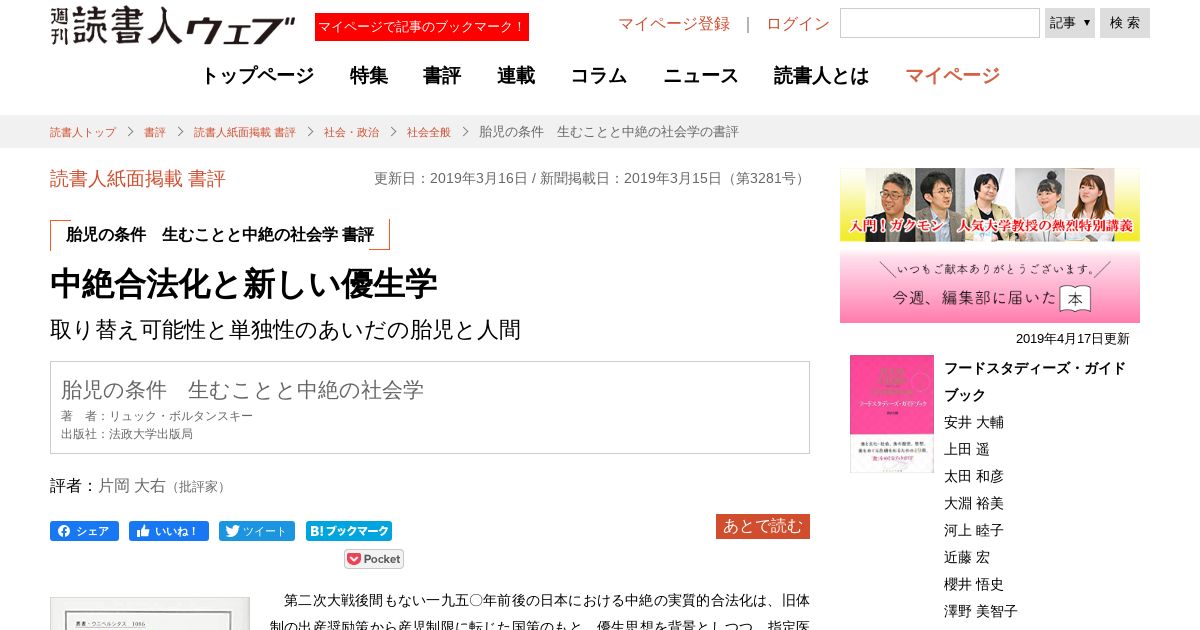Open 読書人とは menu item
The image size is (1200, 630).
pyautogui.click(x=821, y=75)
